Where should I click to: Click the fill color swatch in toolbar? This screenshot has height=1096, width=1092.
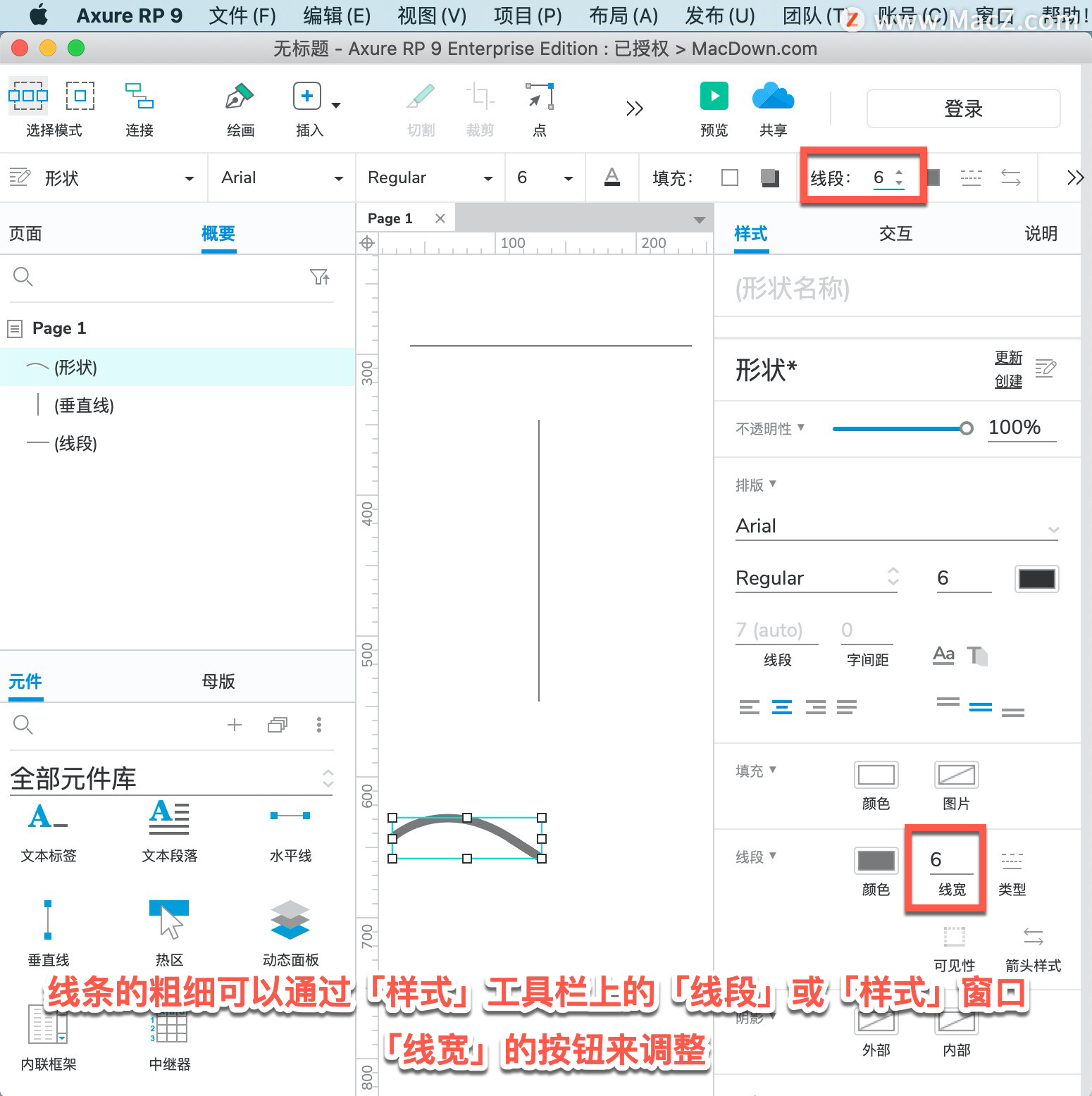pos(730,178)
